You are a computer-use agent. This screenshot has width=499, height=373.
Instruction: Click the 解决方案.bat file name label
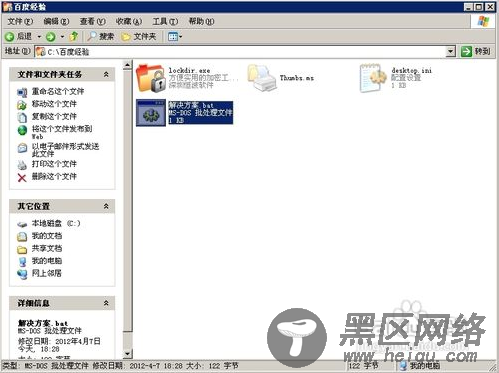191,105
